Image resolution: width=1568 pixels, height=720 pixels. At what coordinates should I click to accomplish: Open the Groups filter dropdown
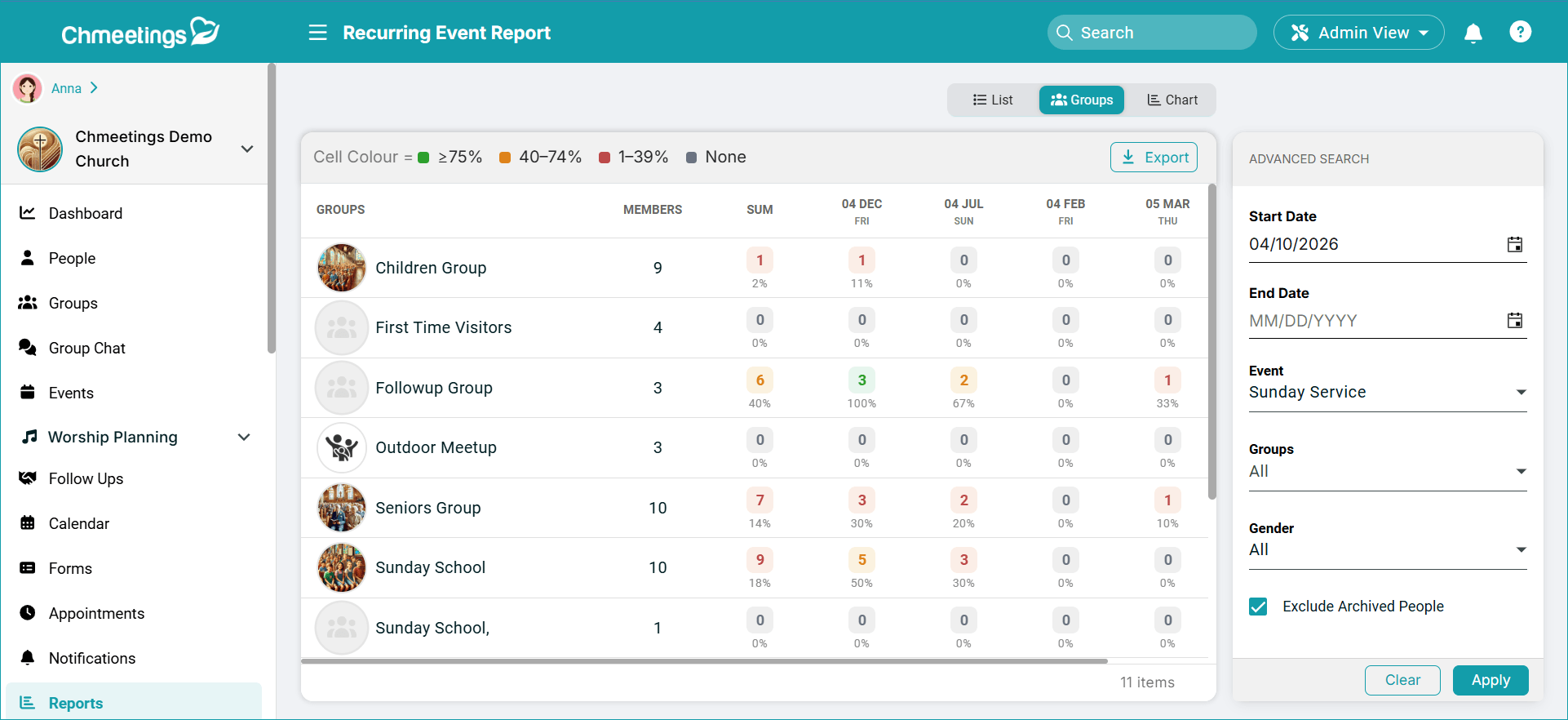tap(1387, 472)
